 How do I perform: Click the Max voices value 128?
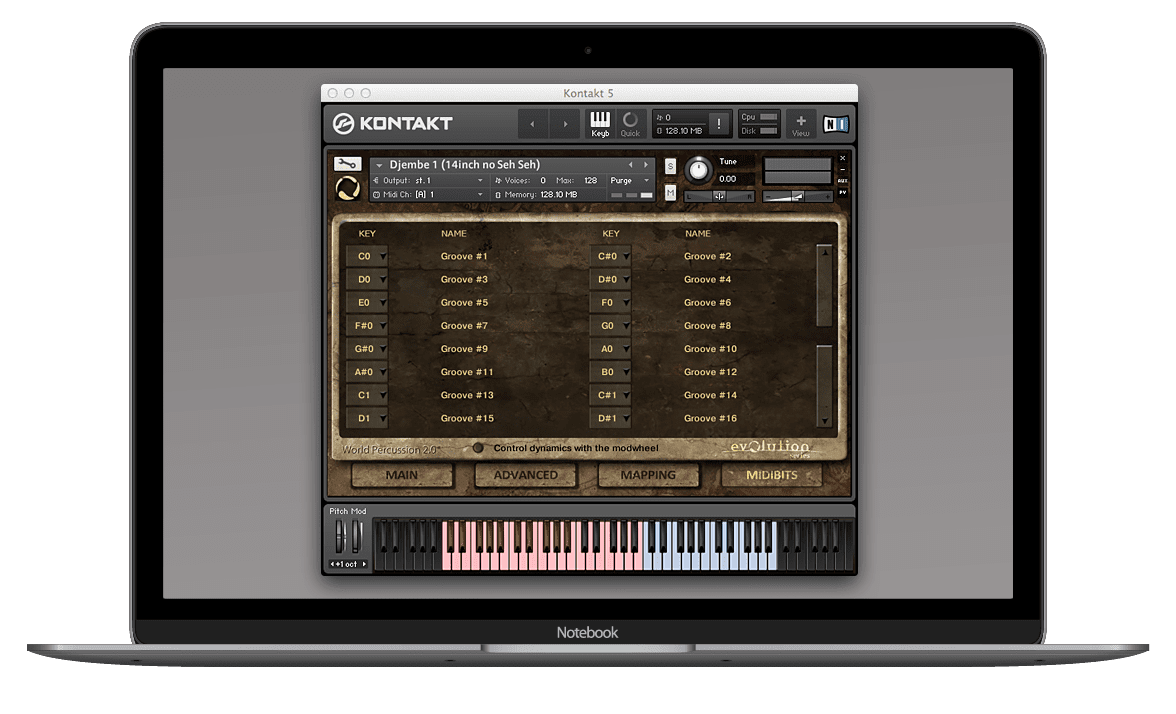pyautogui.click(x=590, y=181)
